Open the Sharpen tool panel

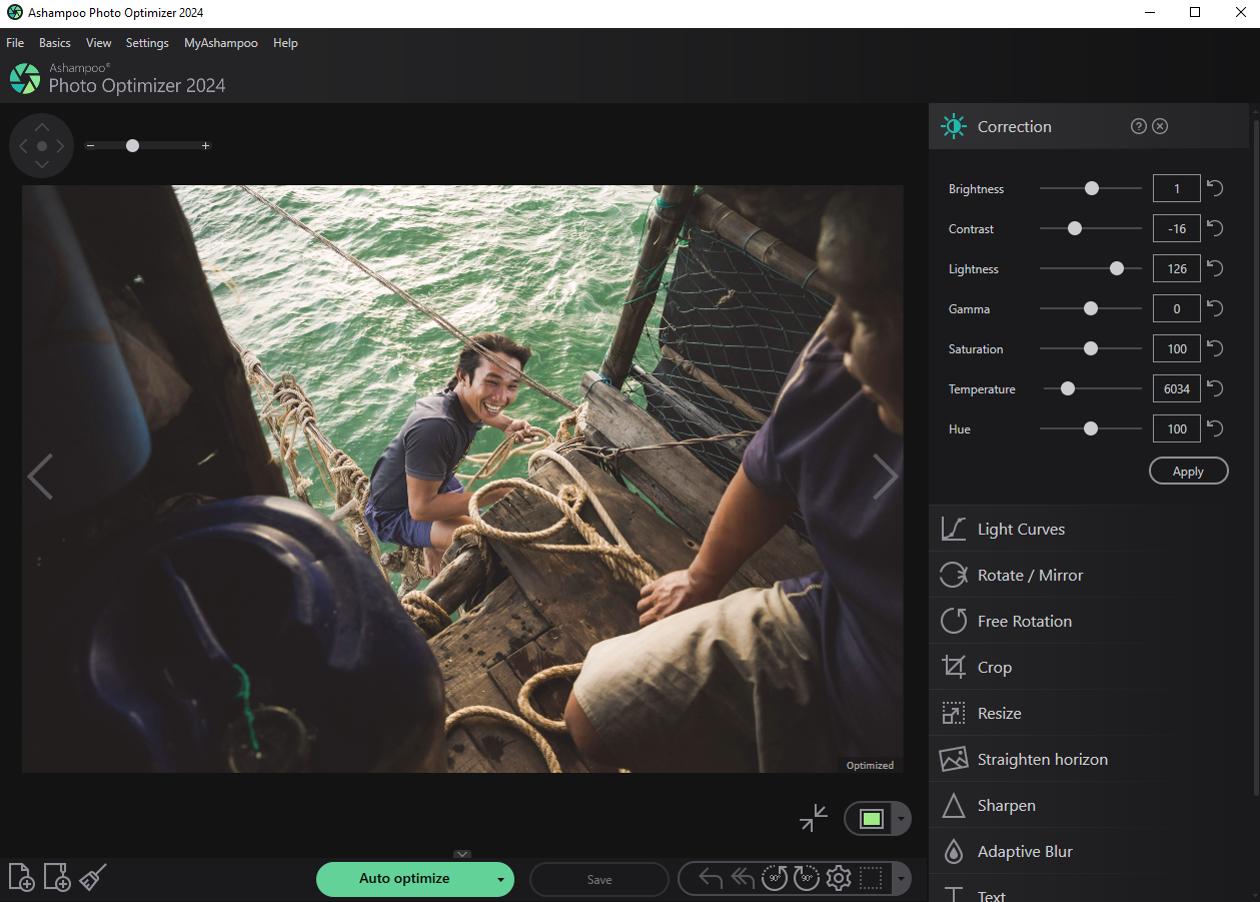pos(1006,805)
